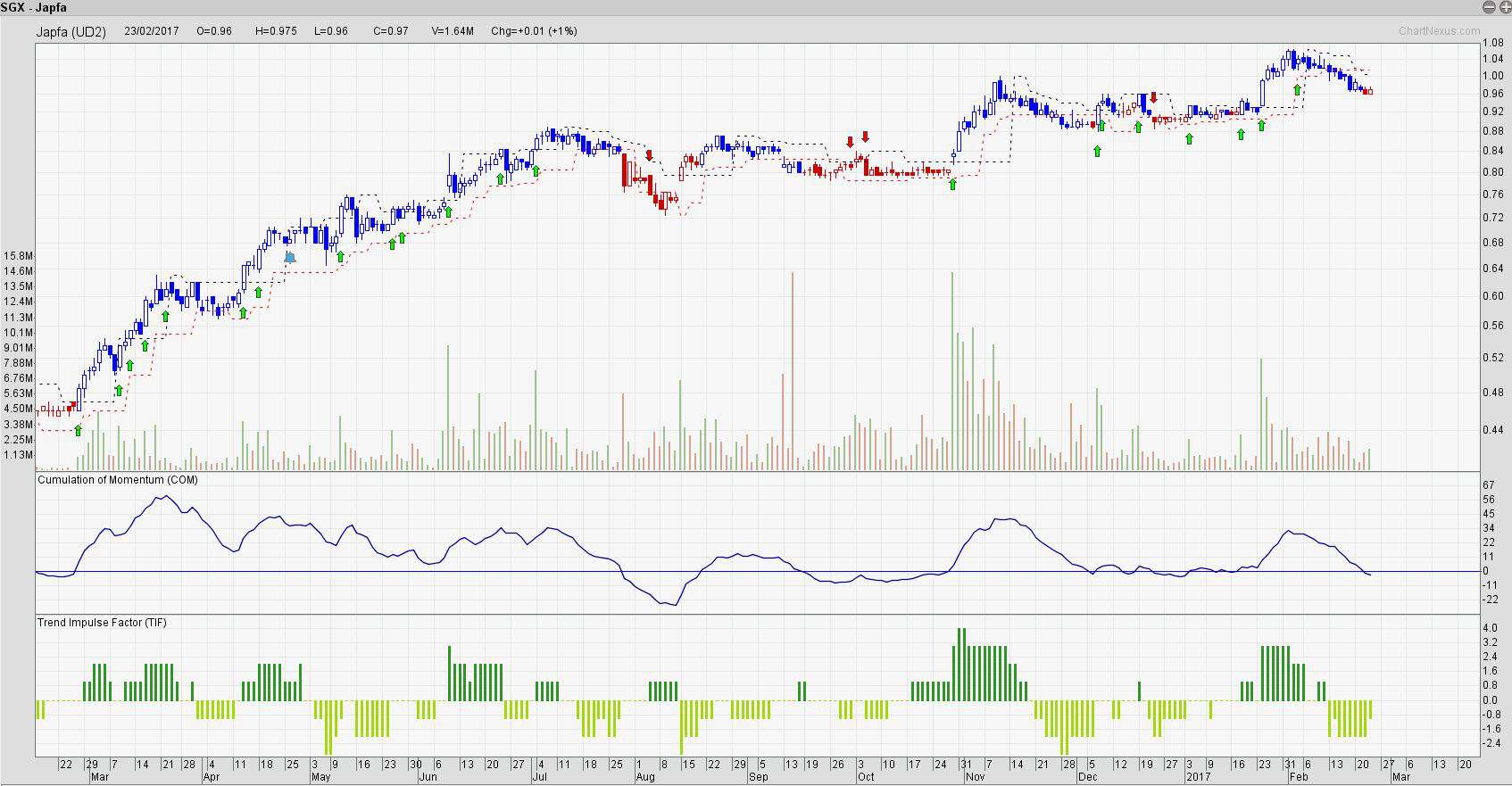Click the Nov month label on the time axis
Screen dimensions: 1512x786
(975, 777)
